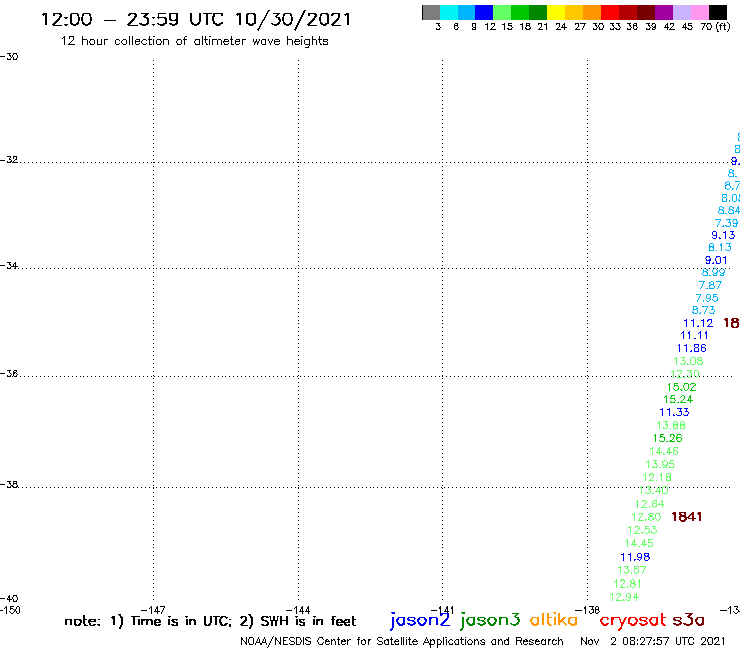Click the wave height value 8.13
Screen dimensions: 740x650
(x=720, y=247)
